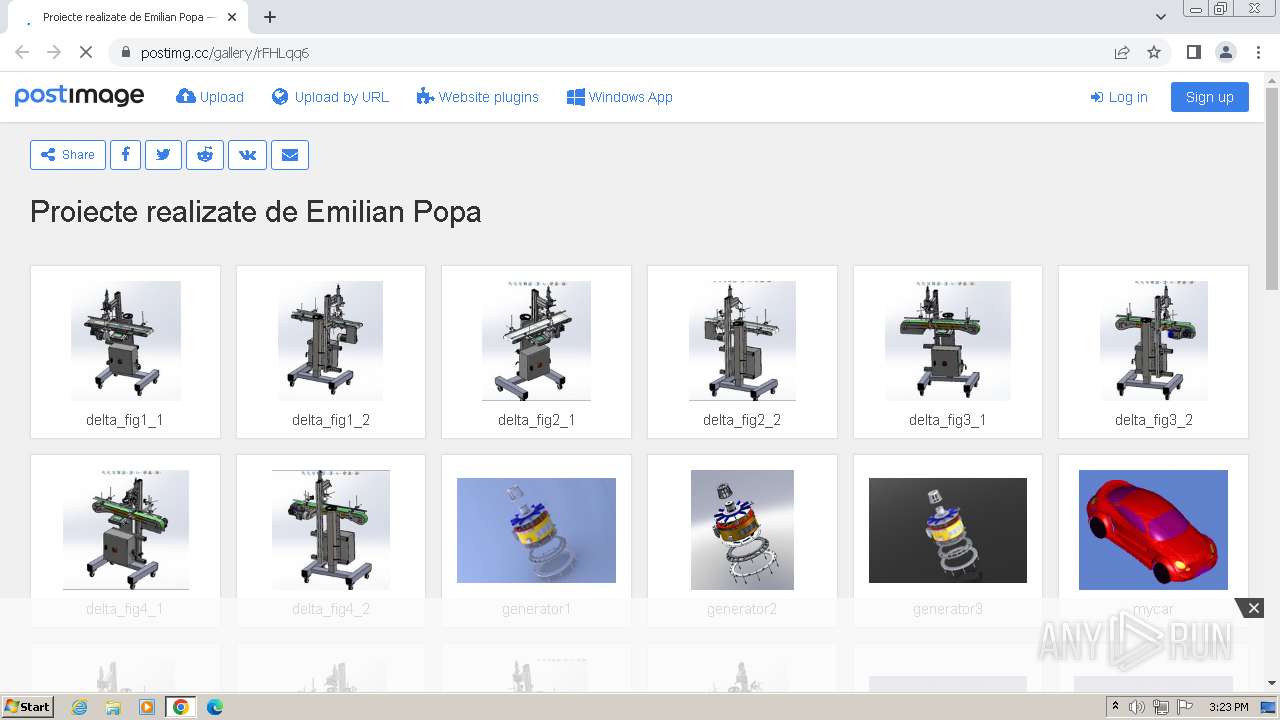Click the Share button

click(68, 155)
